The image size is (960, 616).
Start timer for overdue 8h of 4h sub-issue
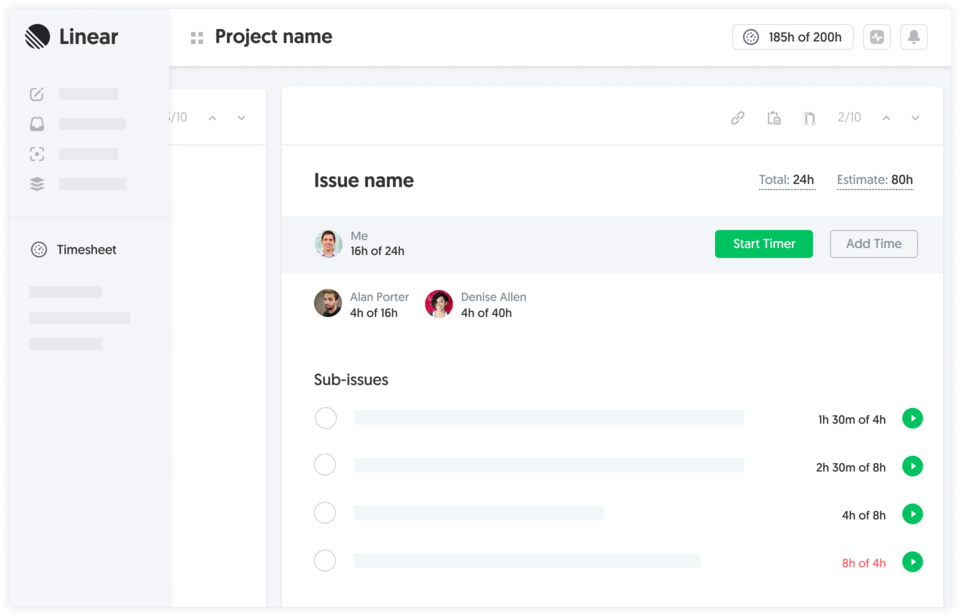pyautogui.click(x=912, y=562)
